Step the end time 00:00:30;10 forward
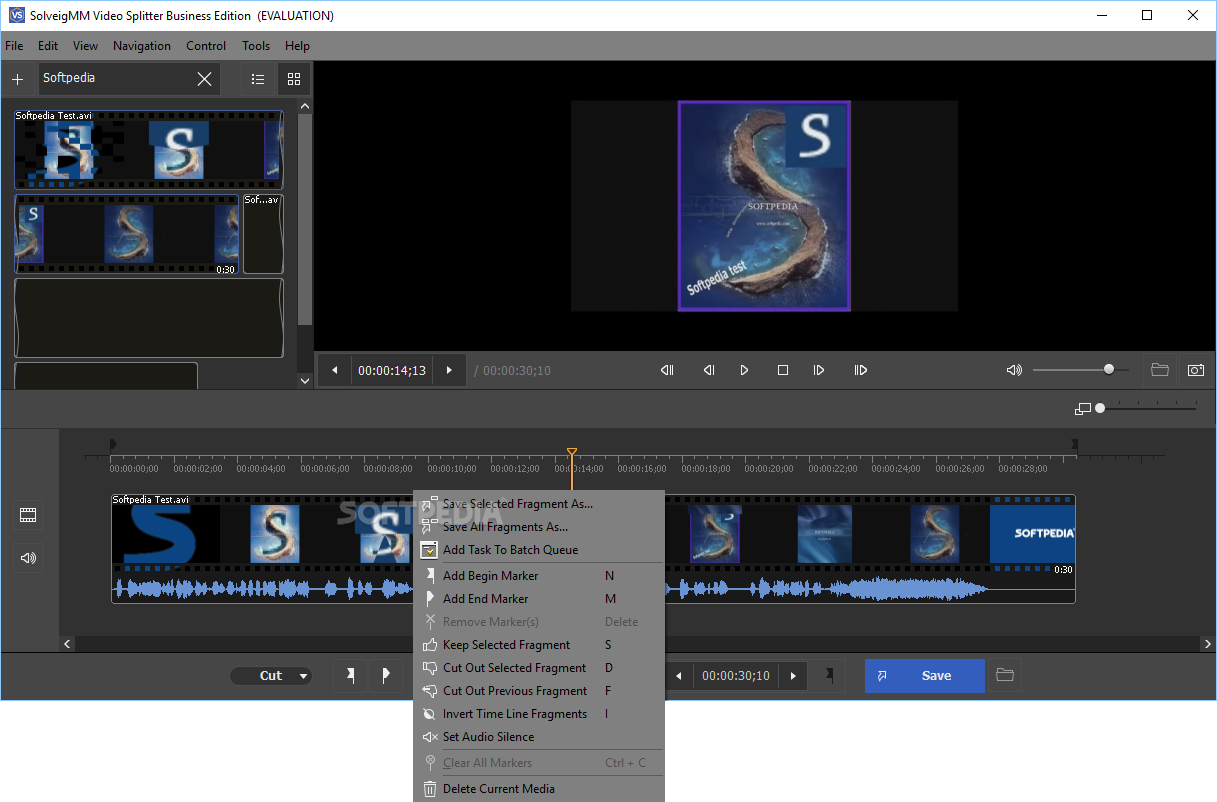Viewport: 1217px width, 802px height. coord(793,676)
